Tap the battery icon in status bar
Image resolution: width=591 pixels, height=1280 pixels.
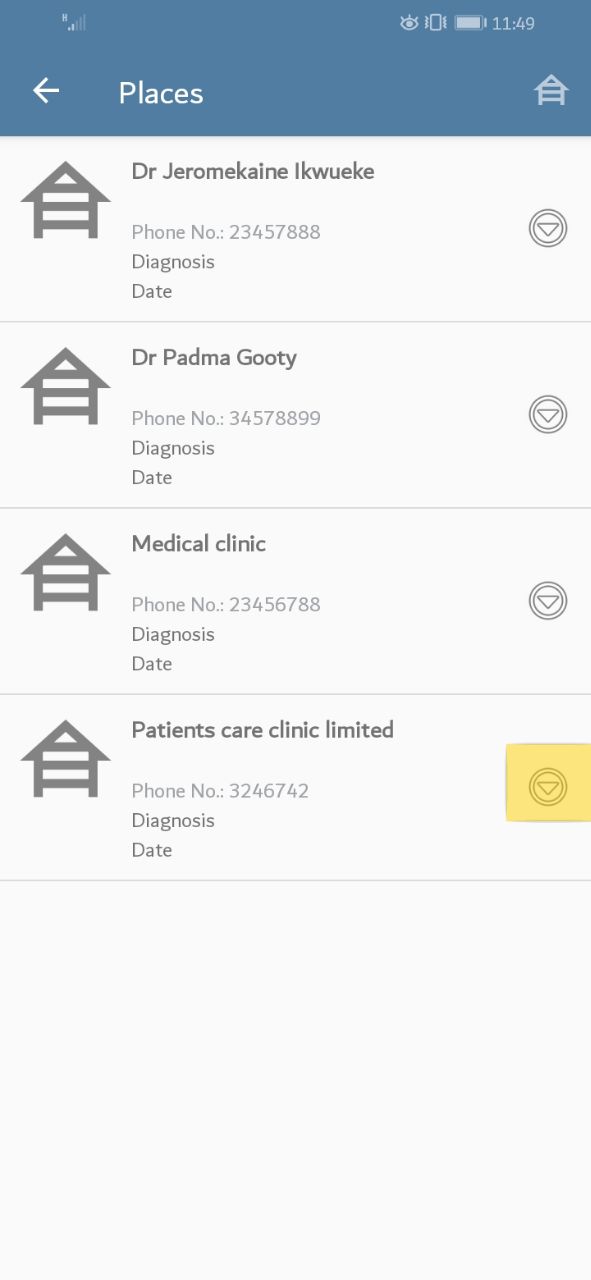click(470, 22)
